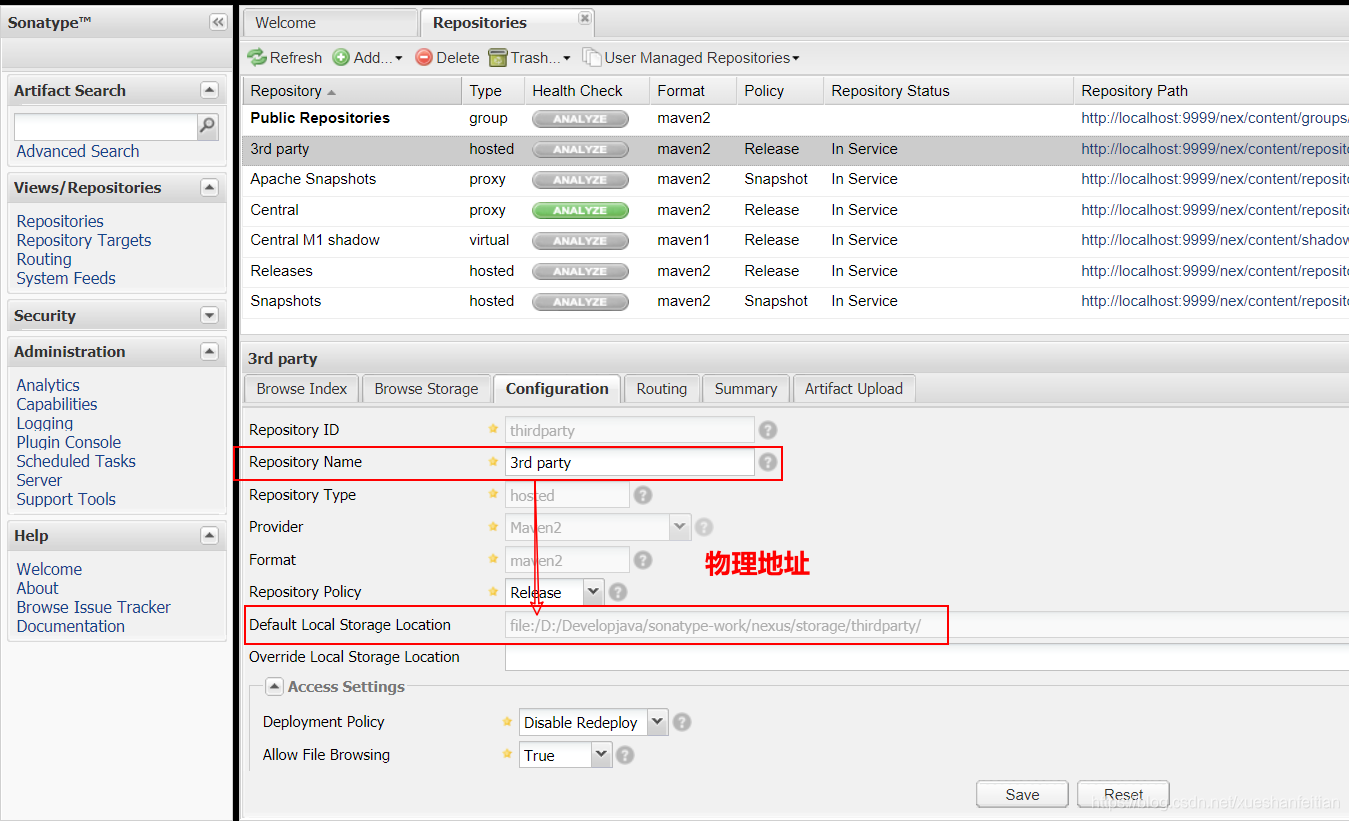Click help icon next to Repository Policy
Viewport: 1349px width, 821px height.
coord(618,592)
